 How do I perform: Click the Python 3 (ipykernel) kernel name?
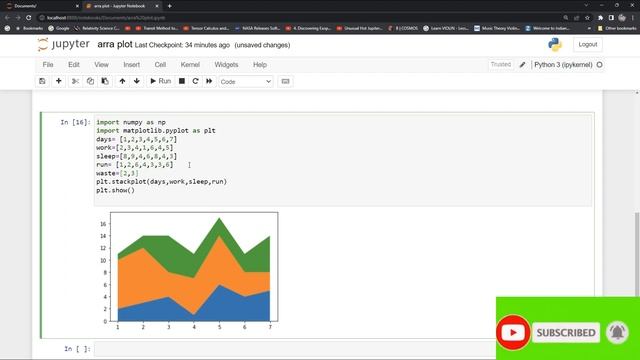click(563, 64)
